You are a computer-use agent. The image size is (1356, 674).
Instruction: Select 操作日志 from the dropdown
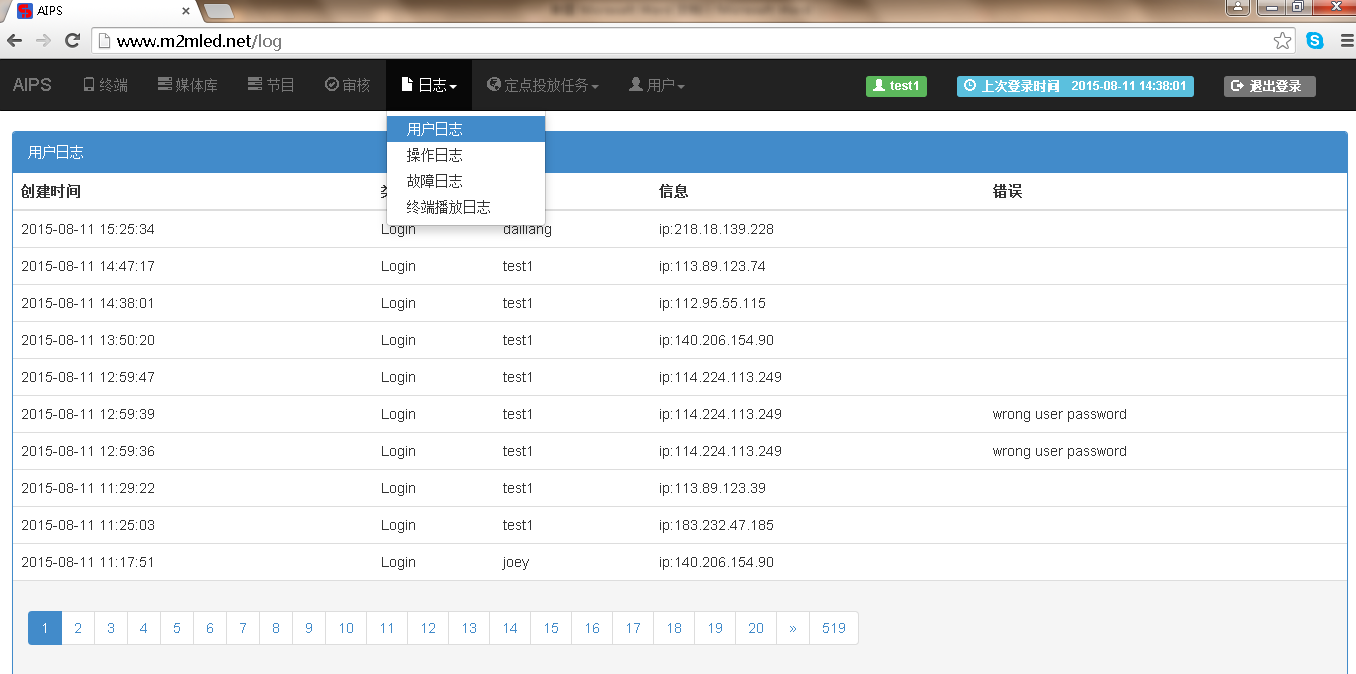click(466, 155)
